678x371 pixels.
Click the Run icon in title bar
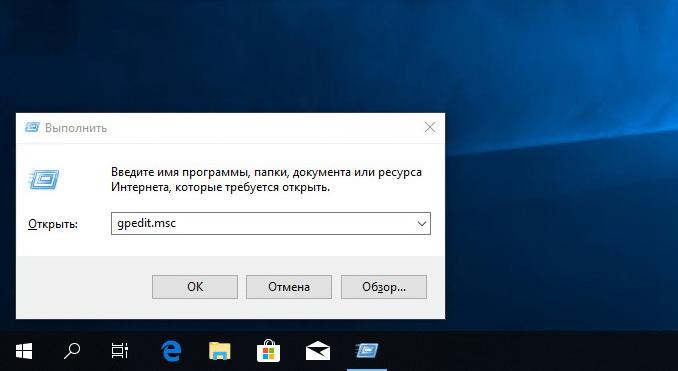32,128
